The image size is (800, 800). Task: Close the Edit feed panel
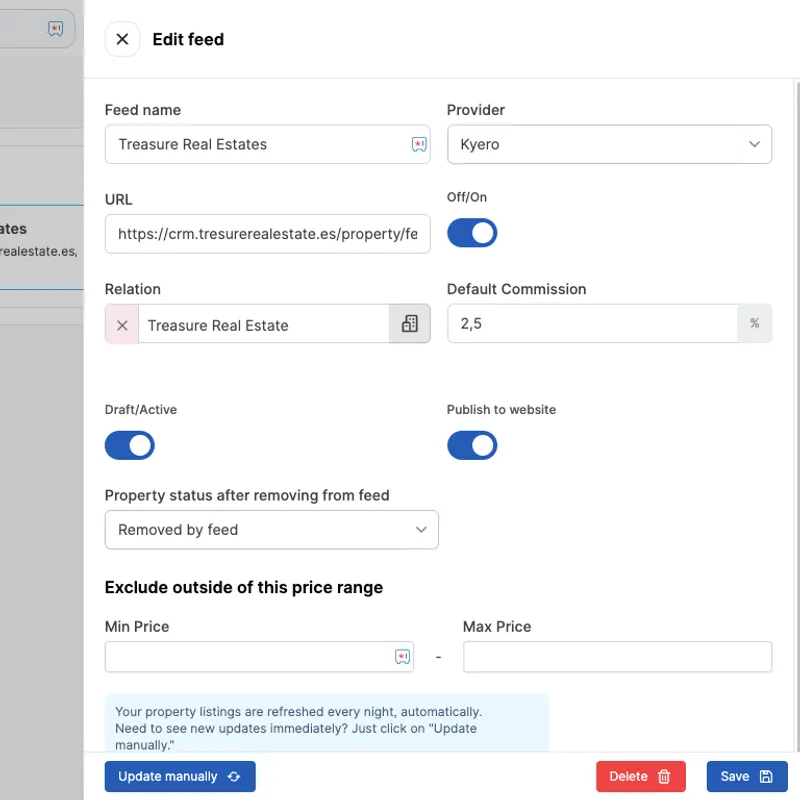(x=122, y=39)
